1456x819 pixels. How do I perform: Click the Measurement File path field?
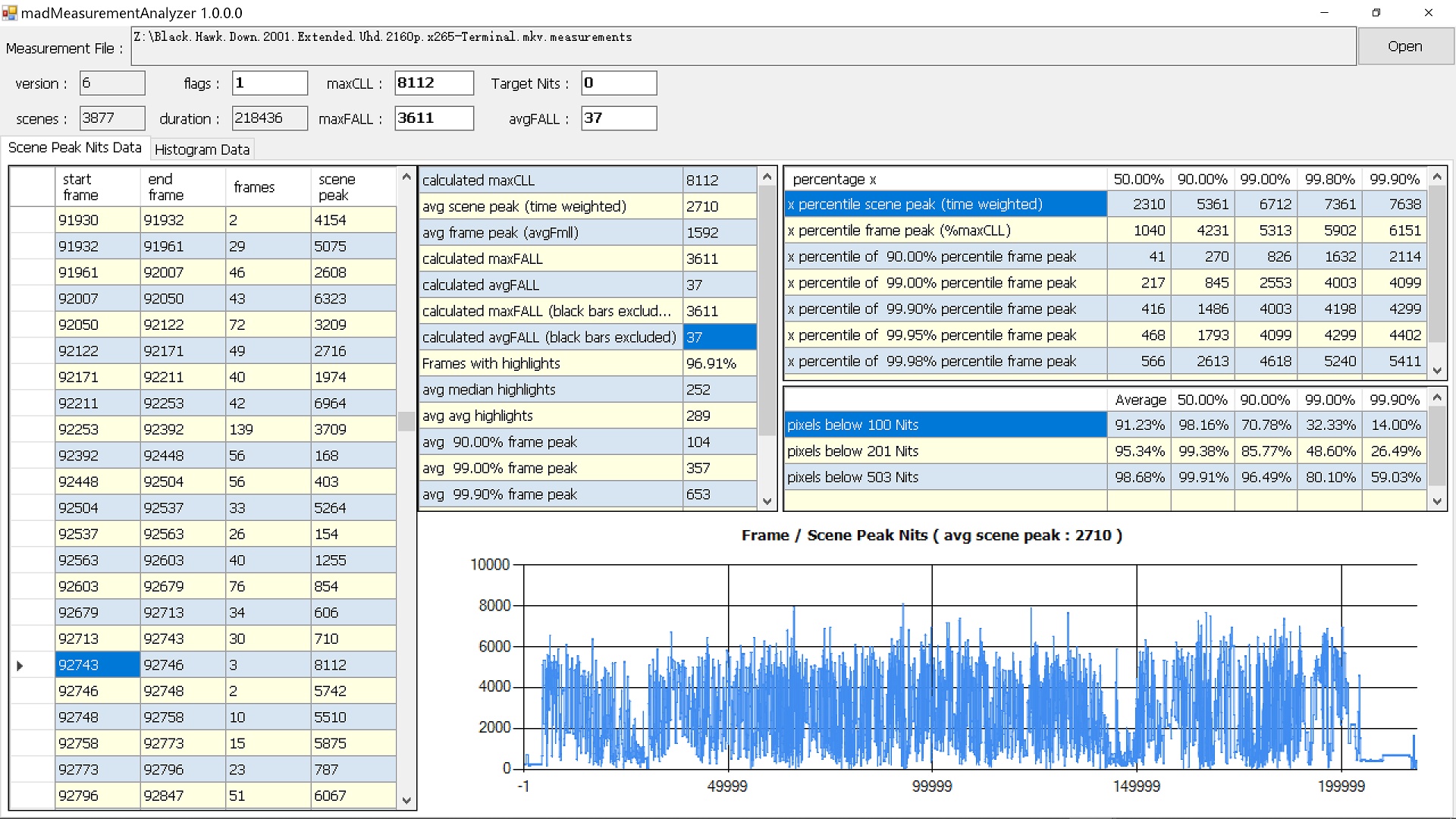pyautogui.click(x=743, y=46)
